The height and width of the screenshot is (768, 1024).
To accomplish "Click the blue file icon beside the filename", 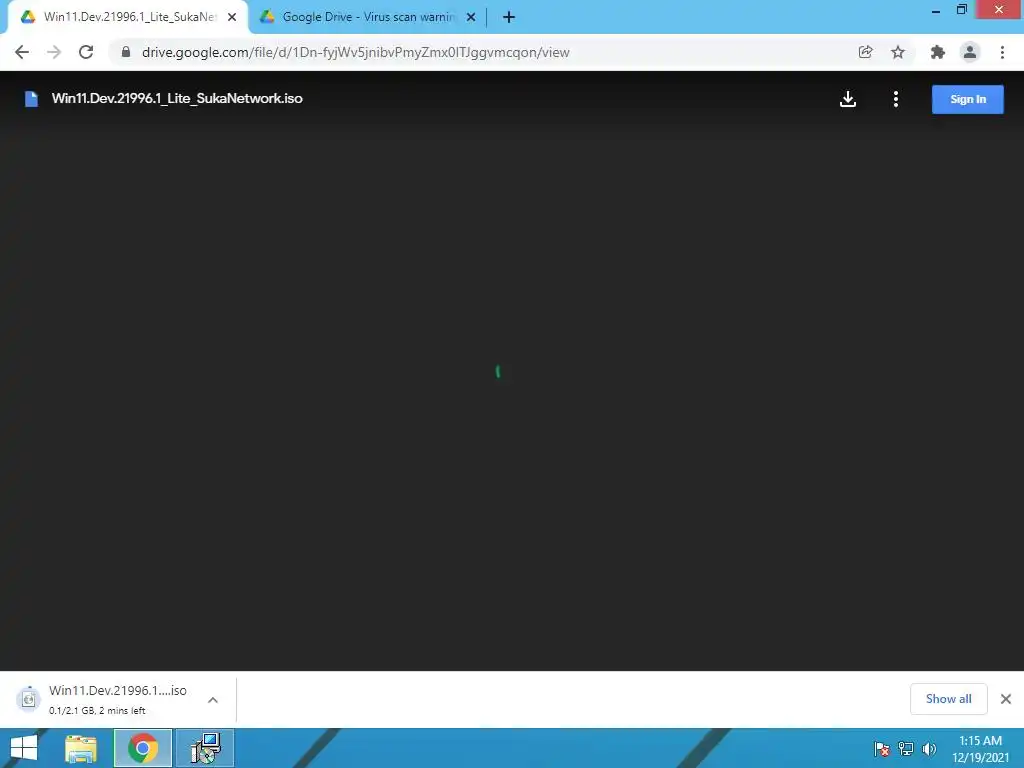I will click(x=31, y=99).
